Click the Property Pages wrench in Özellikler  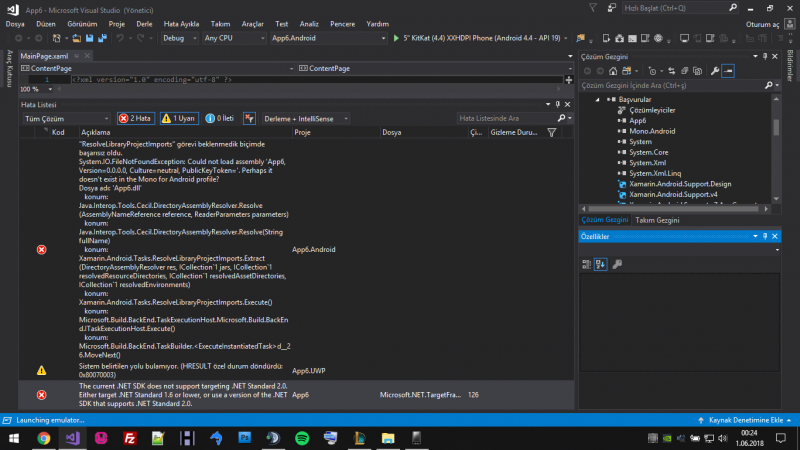[x=617, y=264]
